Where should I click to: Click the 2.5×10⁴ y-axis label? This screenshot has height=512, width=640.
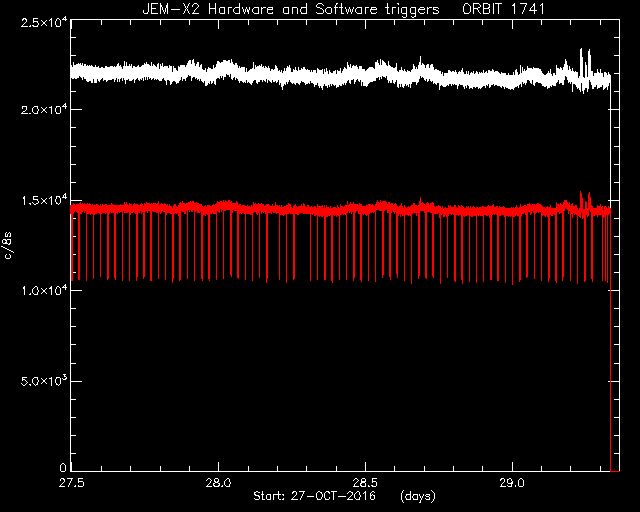[44, 22]
